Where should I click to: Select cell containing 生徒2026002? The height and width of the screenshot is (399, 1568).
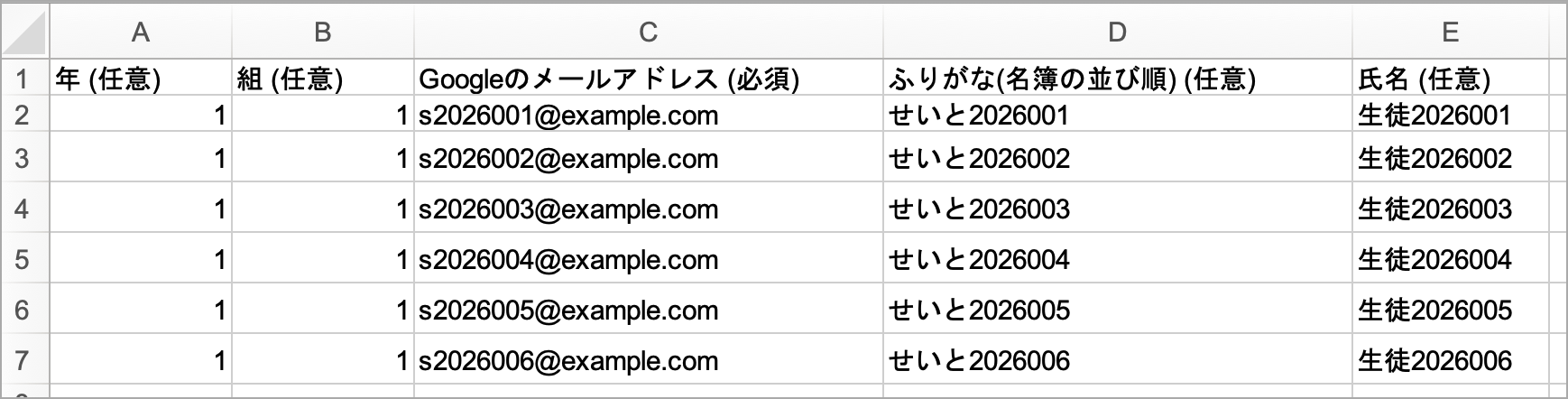(x=1451, y=158)
